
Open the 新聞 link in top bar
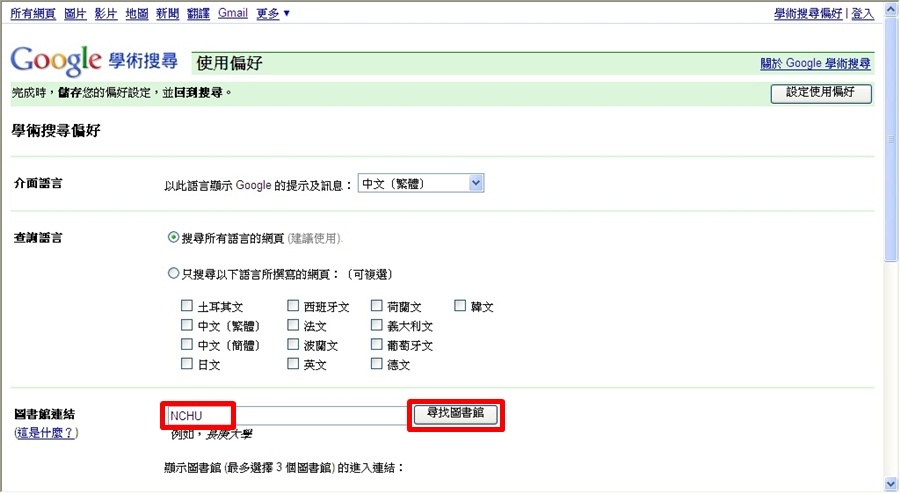pyautogui.click(x=168, y=13)
